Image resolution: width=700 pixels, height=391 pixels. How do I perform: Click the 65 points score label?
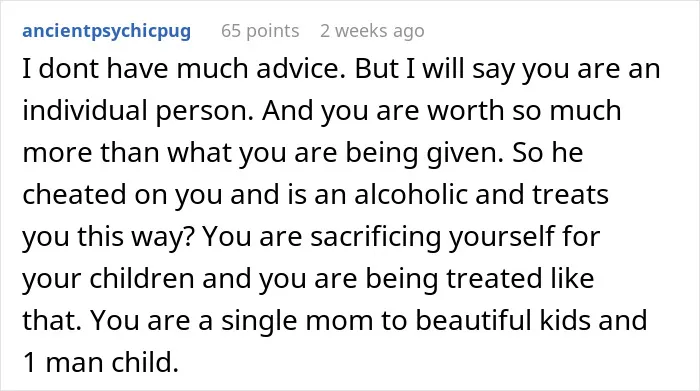260,31
